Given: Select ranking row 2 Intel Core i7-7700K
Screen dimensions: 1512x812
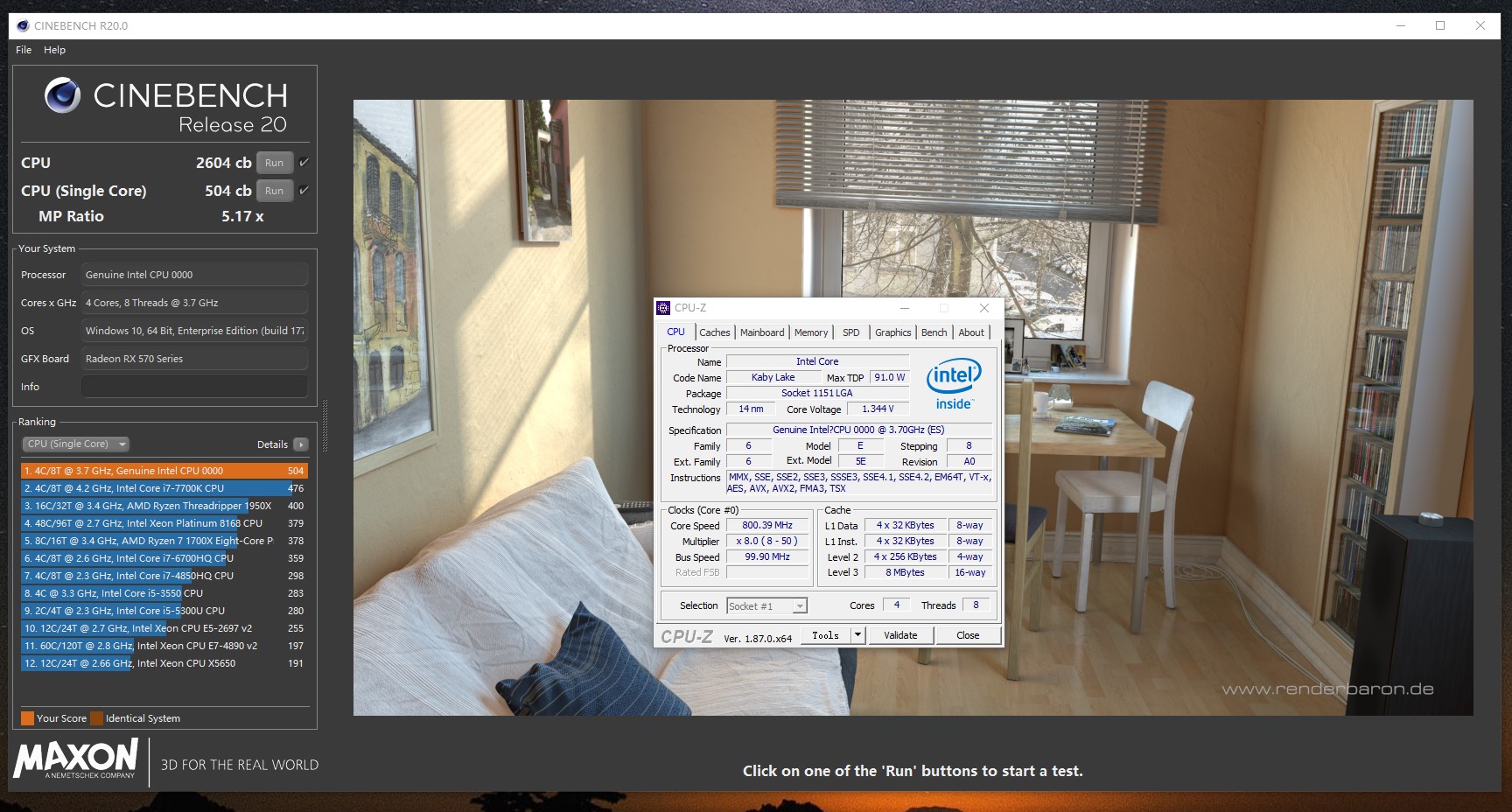Looking at the screenshot, I should pyautogui.click(x=164, y=488).
